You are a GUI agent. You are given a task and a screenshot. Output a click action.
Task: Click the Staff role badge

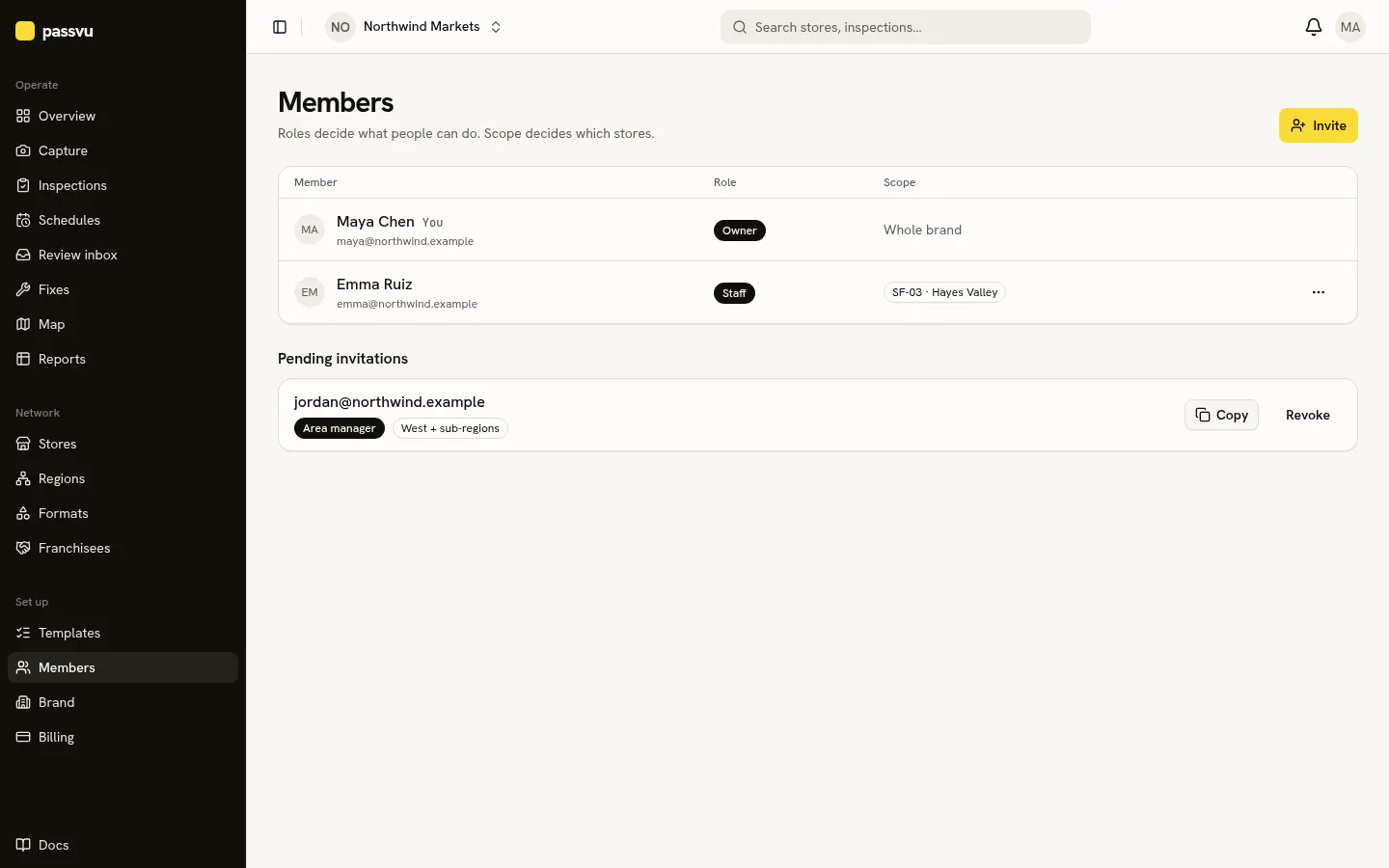click(x=734, y=293)
